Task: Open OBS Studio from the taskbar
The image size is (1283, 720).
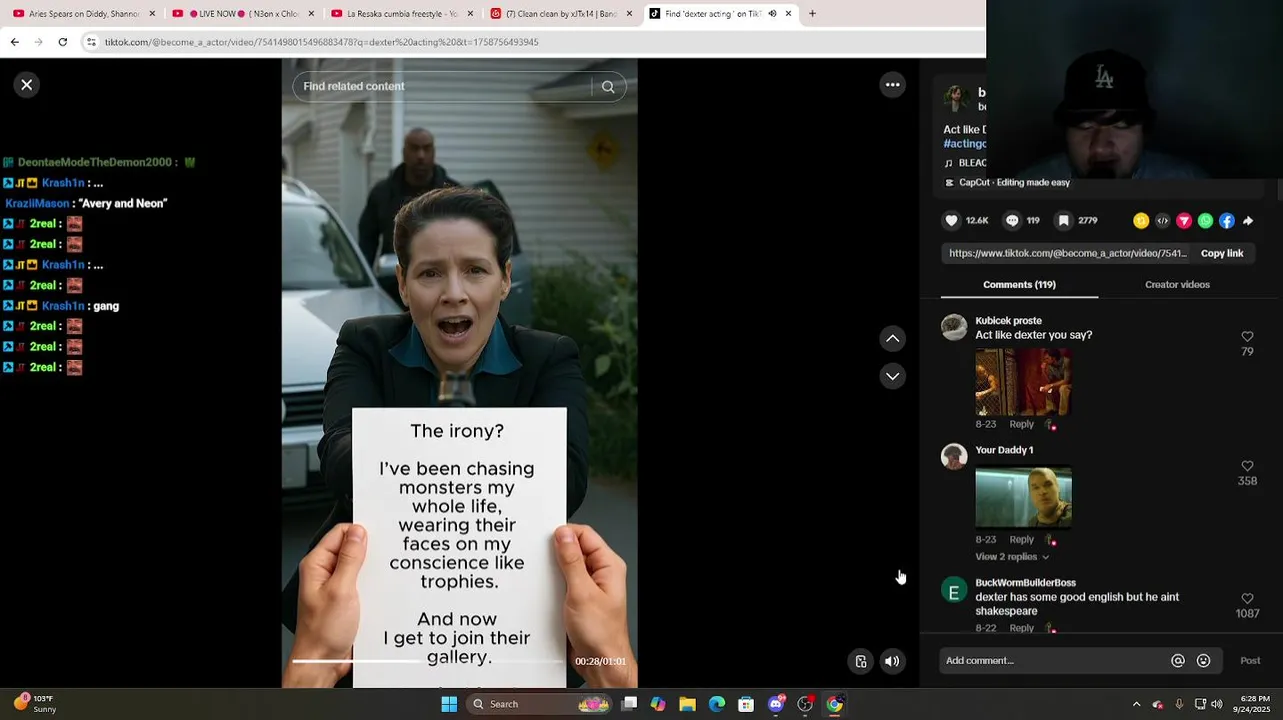Action: pyautogui.click(x=805, y=704)
